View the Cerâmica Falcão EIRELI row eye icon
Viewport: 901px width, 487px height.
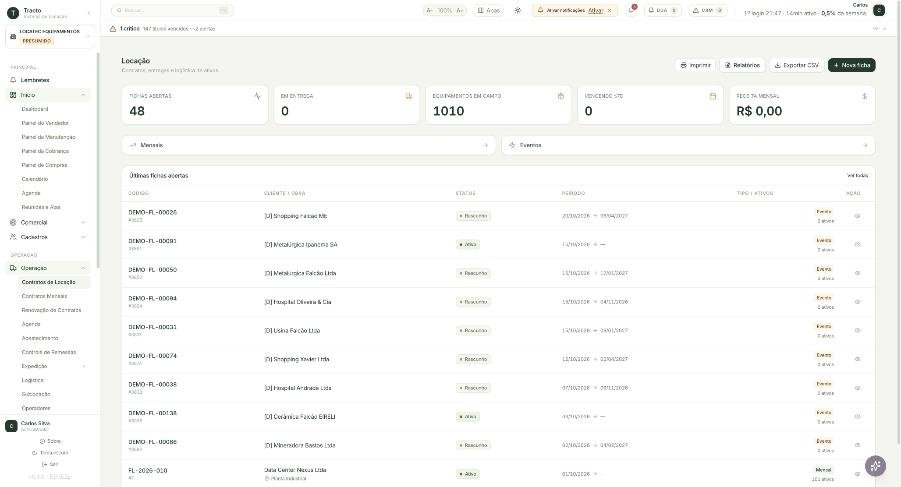point(857,417)
